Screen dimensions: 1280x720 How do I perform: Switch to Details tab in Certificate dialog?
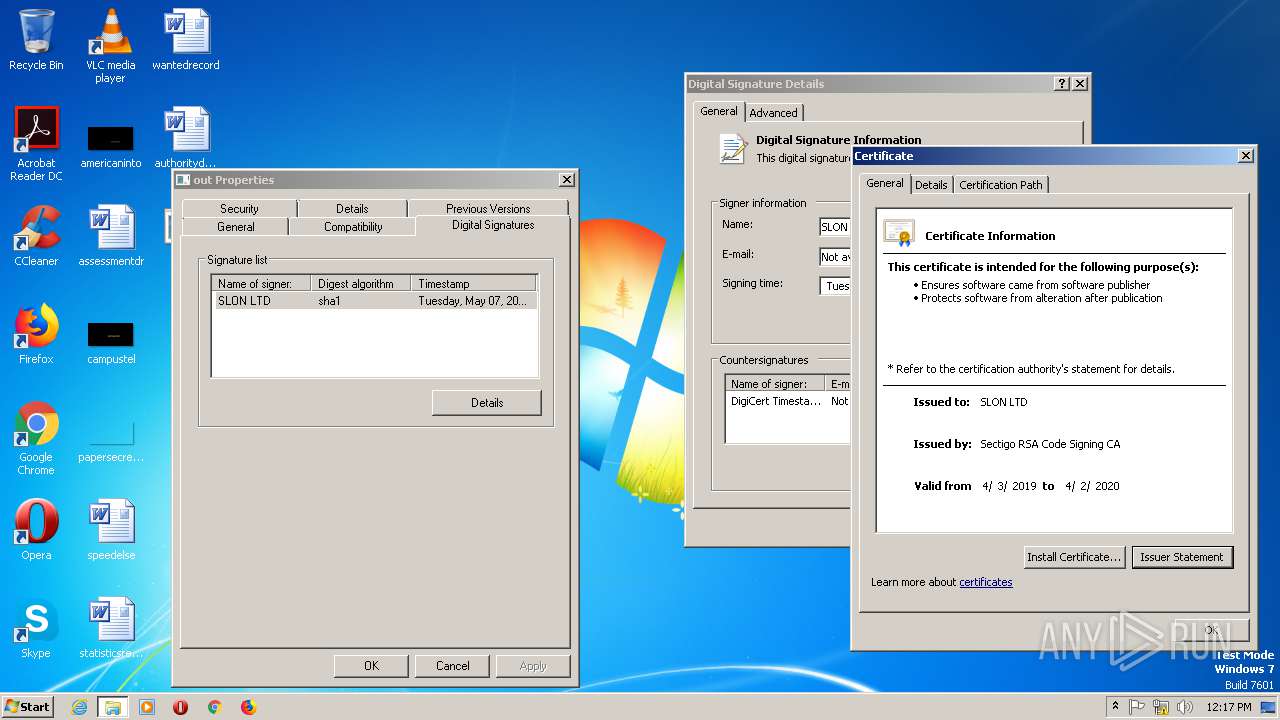pyautogui.click(x=931, y=185)
